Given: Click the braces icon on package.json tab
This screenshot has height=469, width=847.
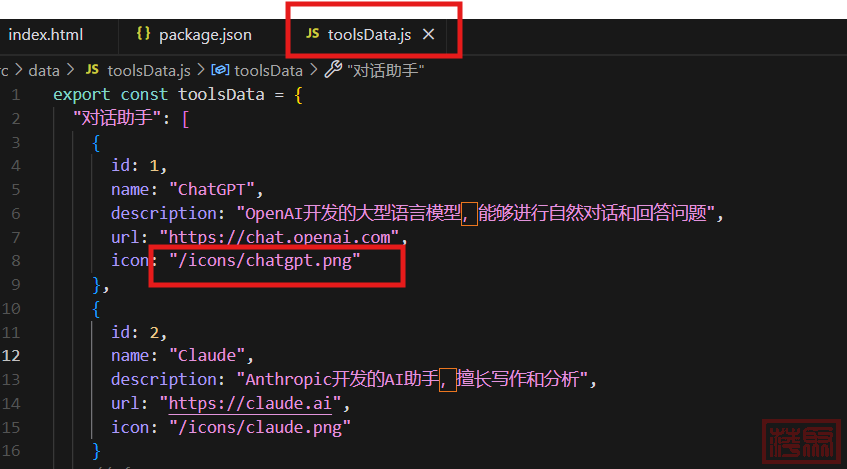Looking at the screenshot, I should click(x=143, y=34).
